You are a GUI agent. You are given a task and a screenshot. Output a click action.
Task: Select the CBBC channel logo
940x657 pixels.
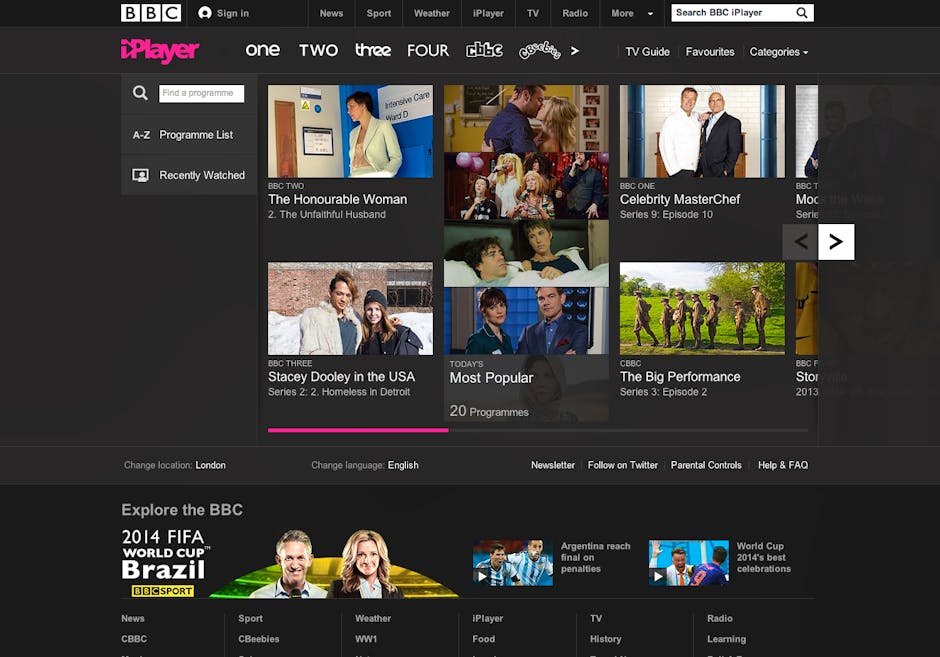click(485, 50)
